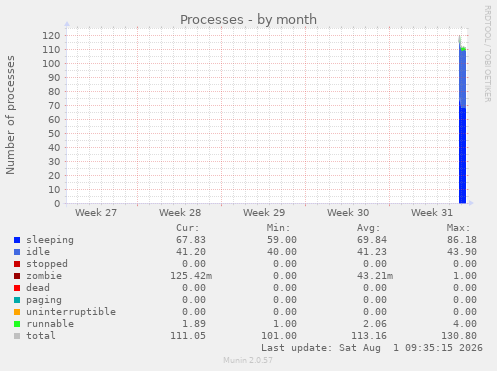
Task: Click idle maximum value 43.90
Action: pyautogui.click(x=462, y=252)
